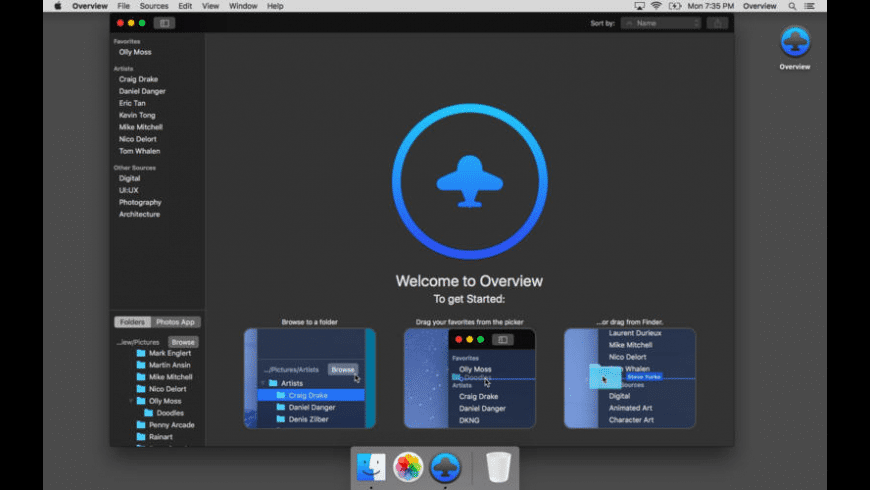Open the View menu
The height and width of the screenshot is (490, 870).
pos(210,6)
